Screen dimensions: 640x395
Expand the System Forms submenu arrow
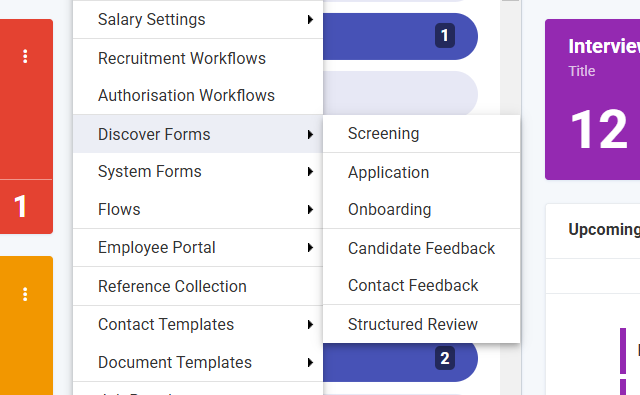pyautogui.click(x=310, y=171)
